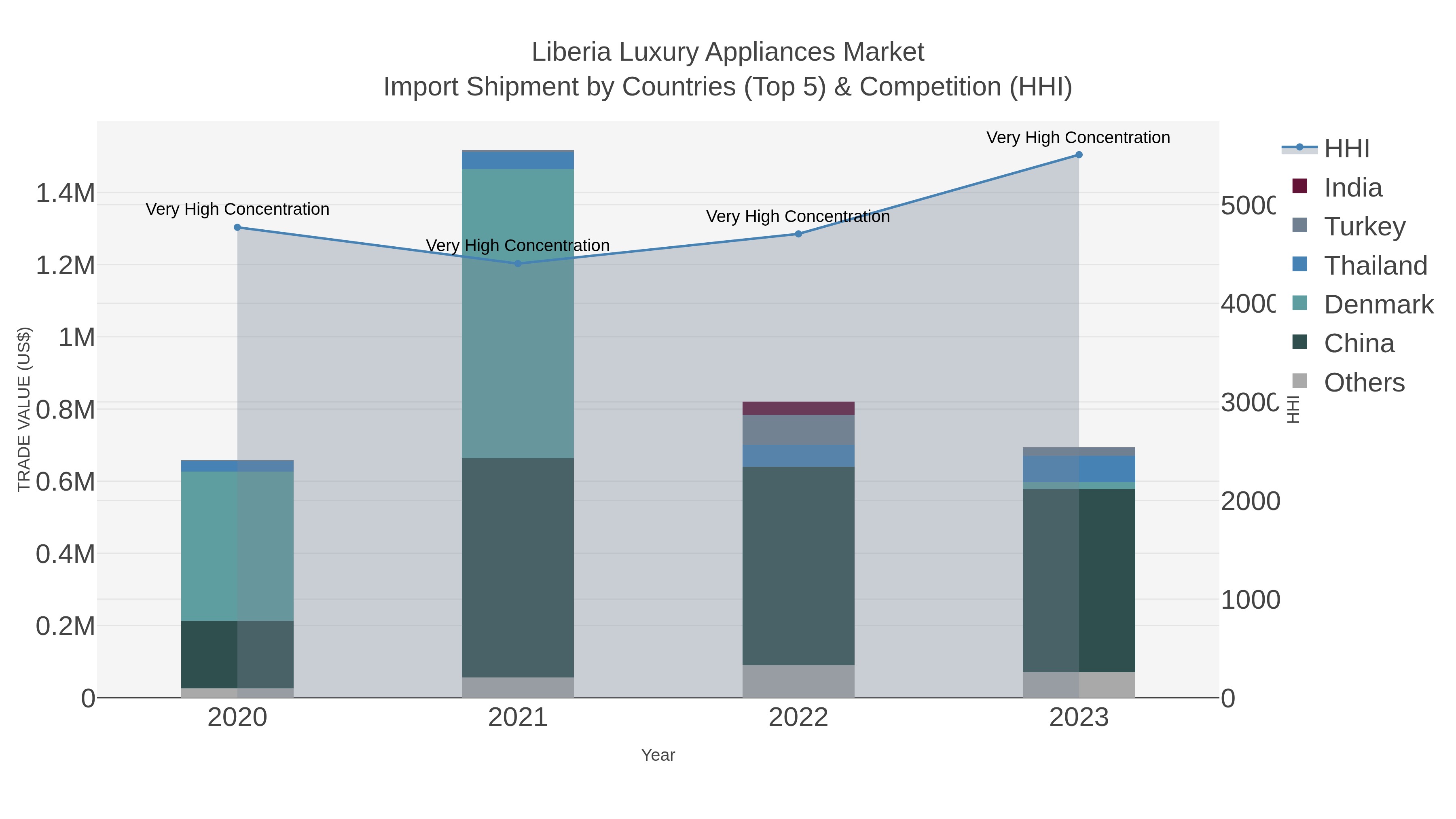1456x819 pixels.
Task: Click the 2023 x-axis label
Action: point(1079,718)
